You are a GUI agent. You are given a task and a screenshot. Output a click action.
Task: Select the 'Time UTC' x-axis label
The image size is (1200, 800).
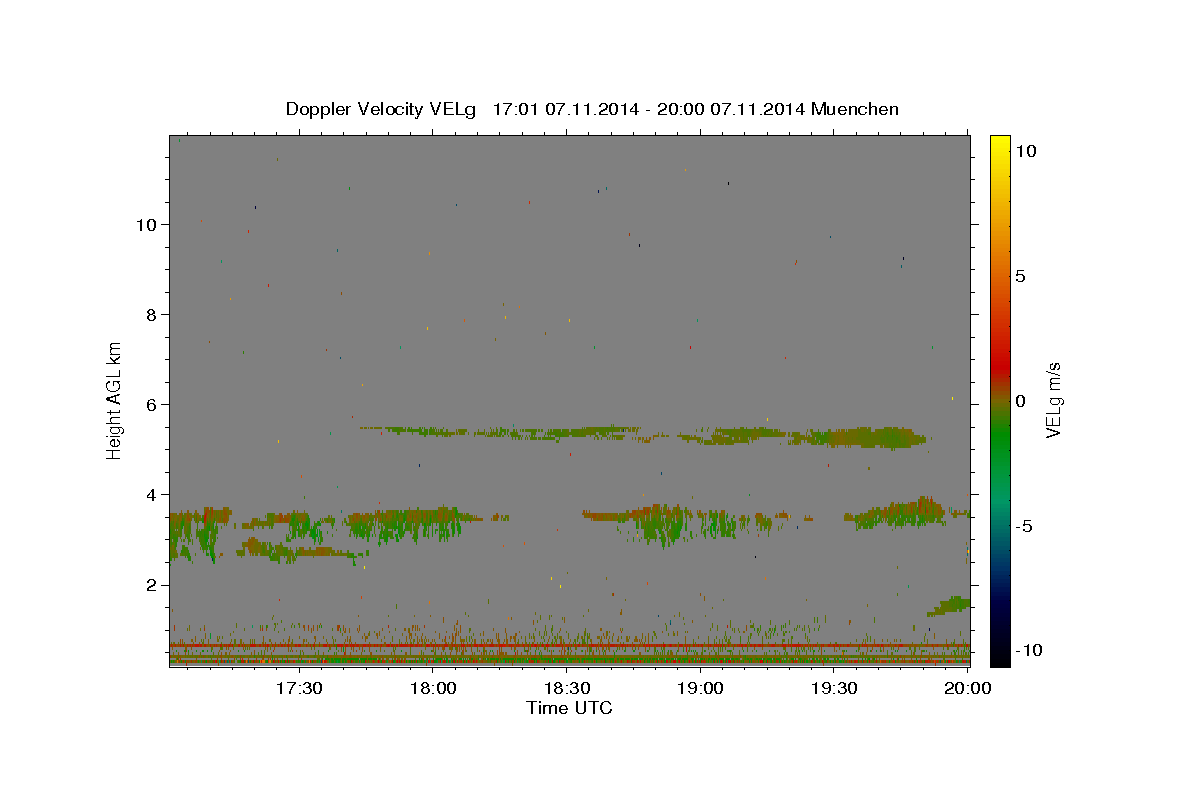(569, 709)
